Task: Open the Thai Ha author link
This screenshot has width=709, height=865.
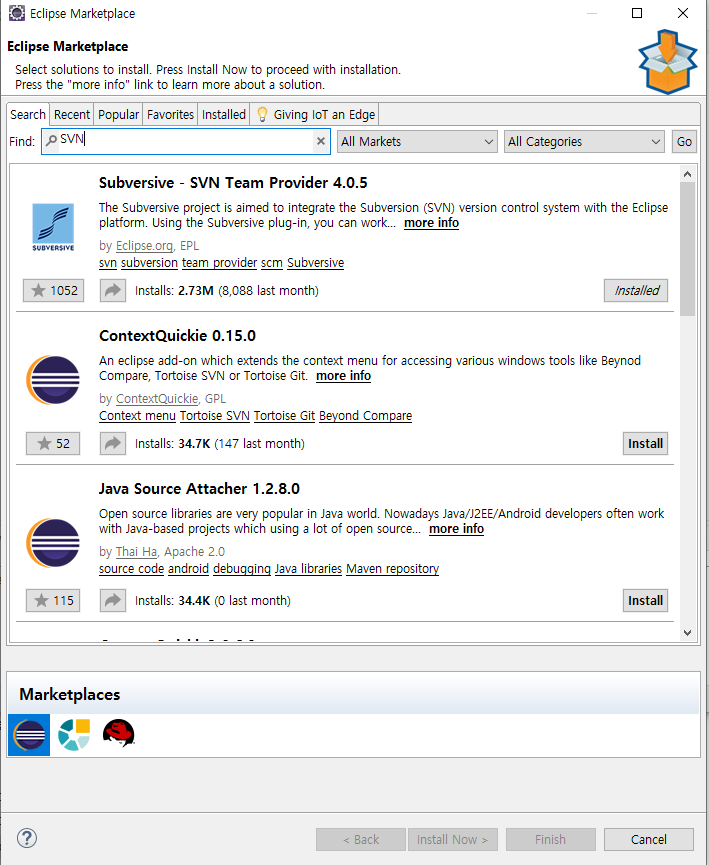Action: 137,551
